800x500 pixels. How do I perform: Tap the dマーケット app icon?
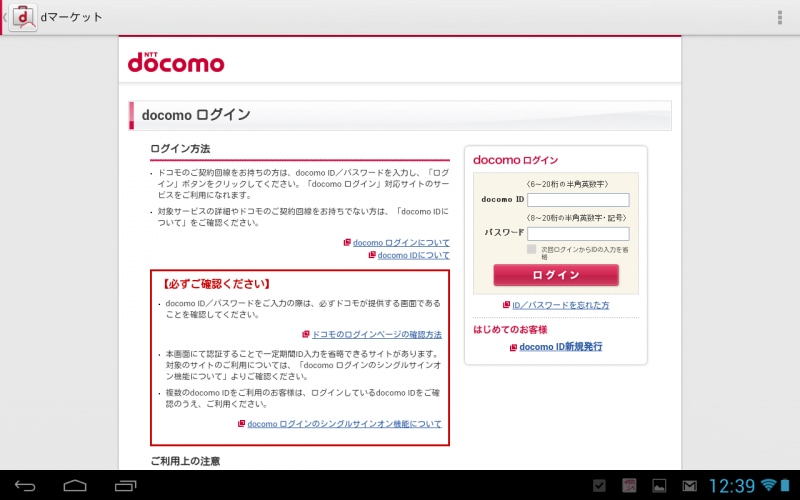point(24,17)
